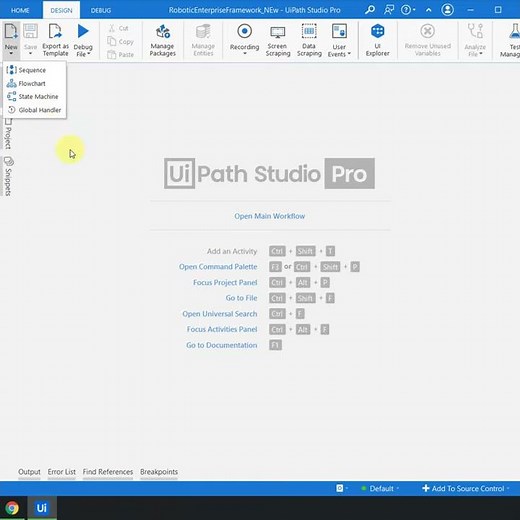Click Open Universal Search link

[220, 314]
